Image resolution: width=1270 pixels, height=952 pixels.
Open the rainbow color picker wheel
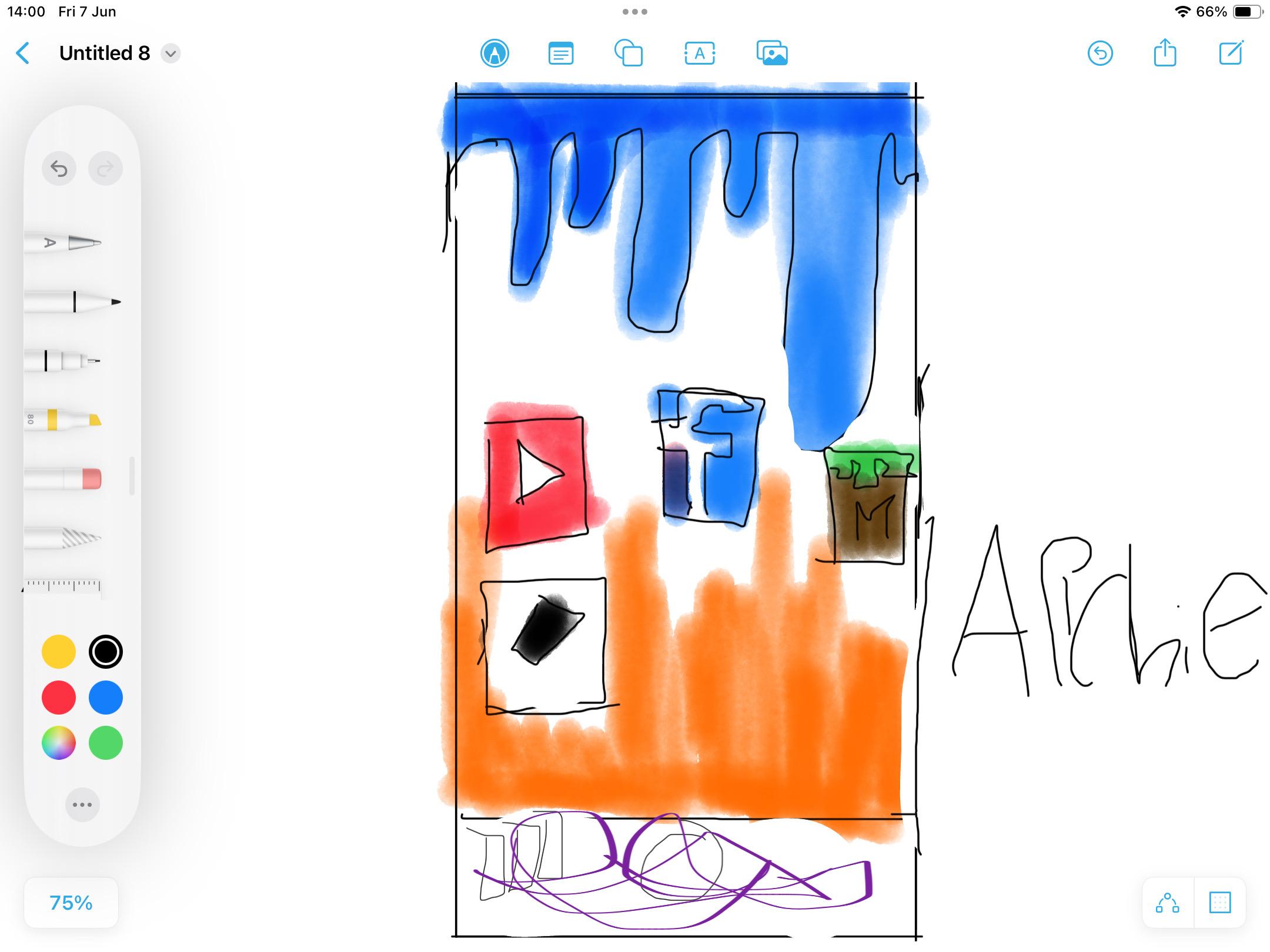59,743
